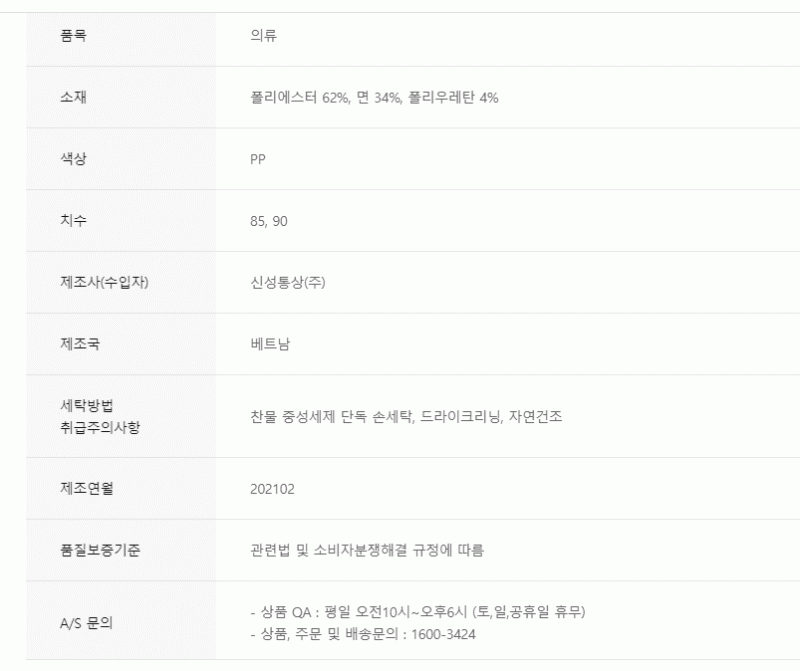Image resolution: width=800 pixels, height=671 pixels.
Task: Click the 세탁방법 취급주의사항 label
Action: tap(100, 416)
